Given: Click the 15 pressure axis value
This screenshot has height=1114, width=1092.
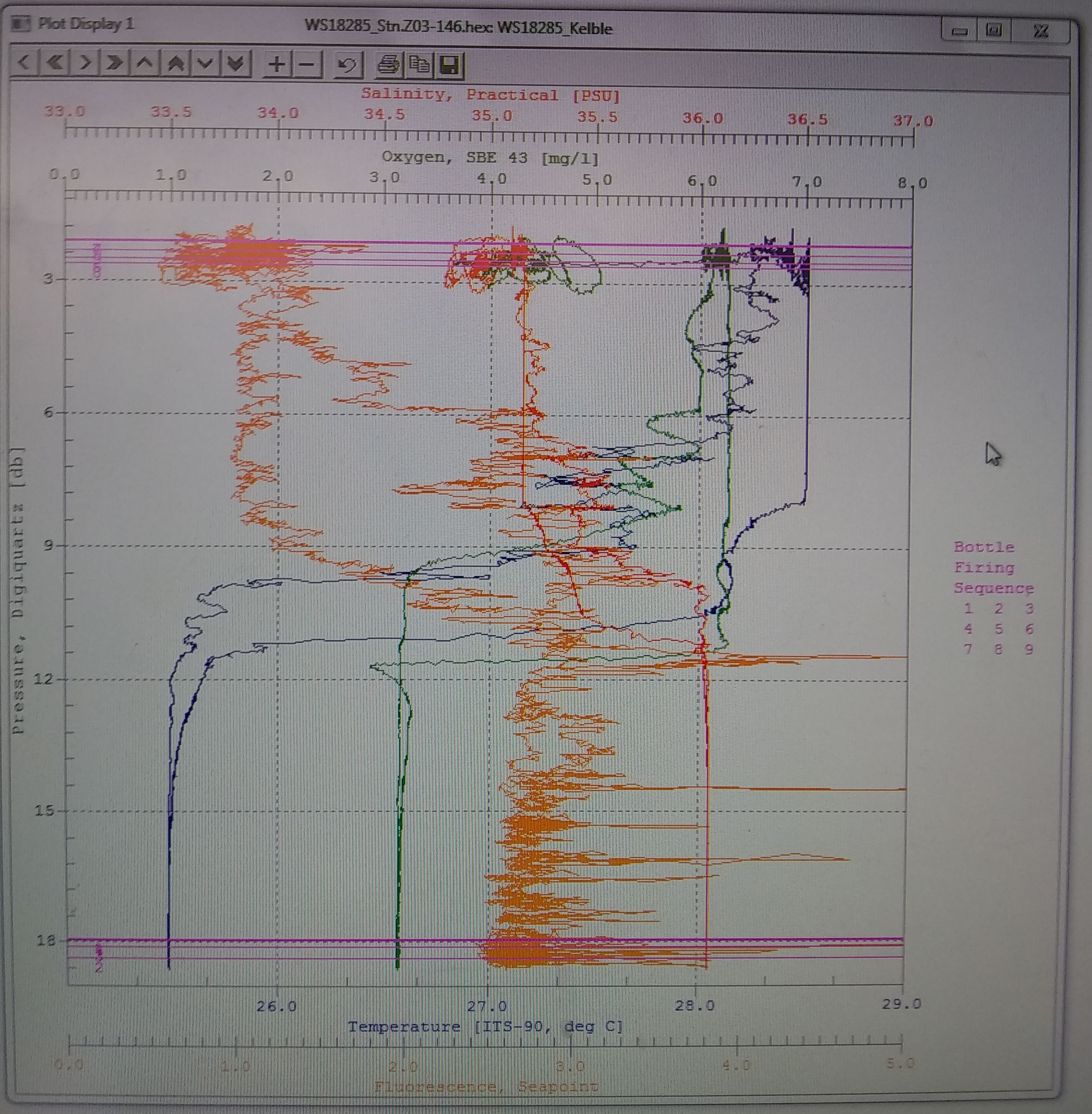Looking at the screenshot, I should 45,810.
